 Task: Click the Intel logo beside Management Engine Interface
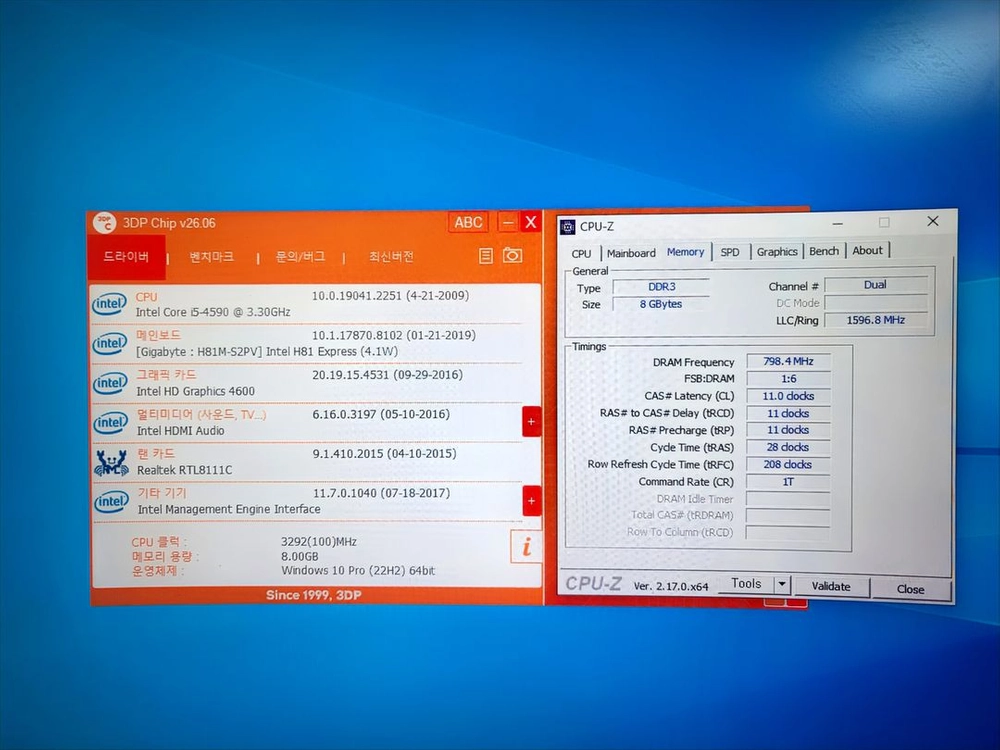(x=110, y=502)
